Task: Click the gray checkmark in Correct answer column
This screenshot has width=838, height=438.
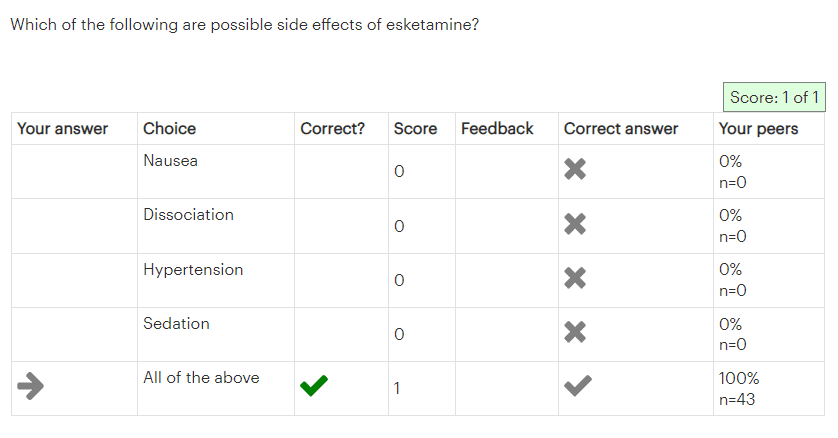Action: [x=577, y=387]
